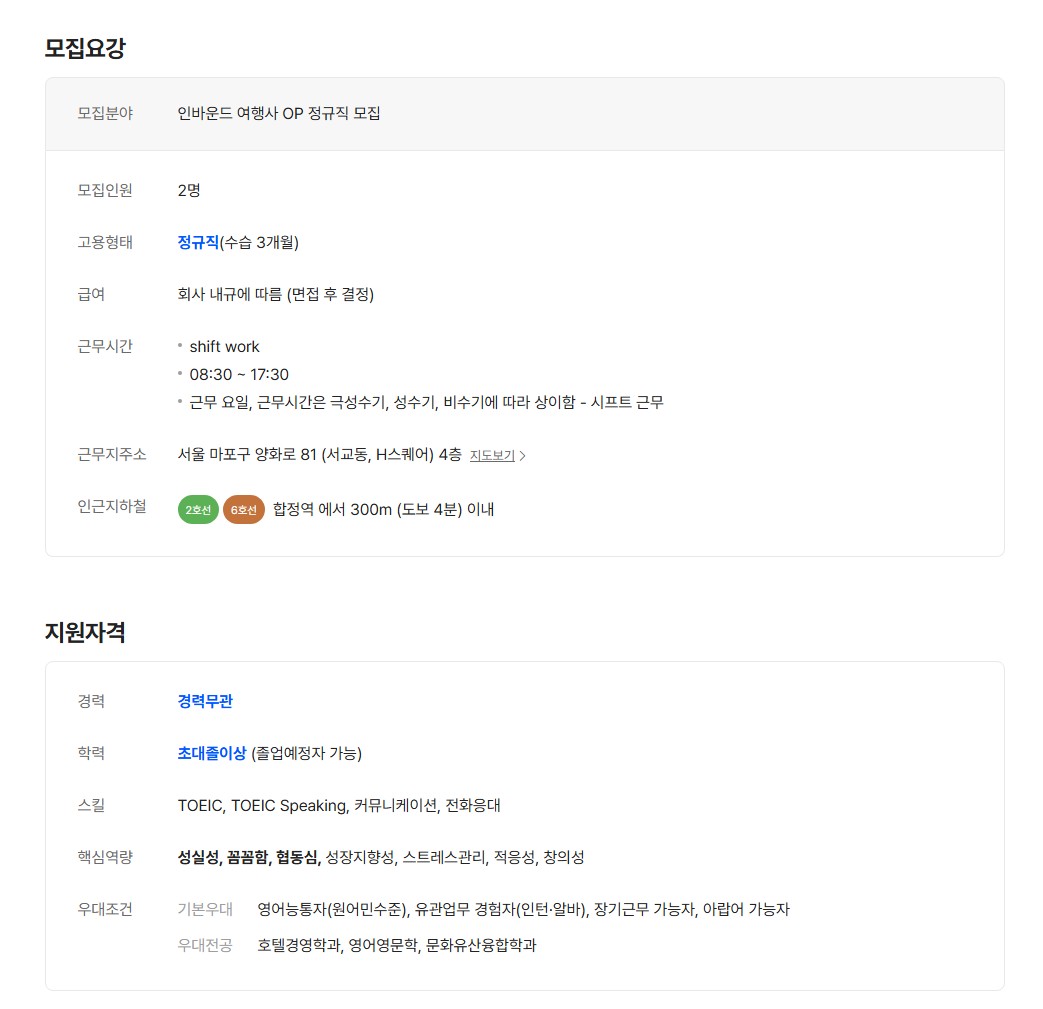
Task: Click the 기본우대 preference label
Action: 205,909
